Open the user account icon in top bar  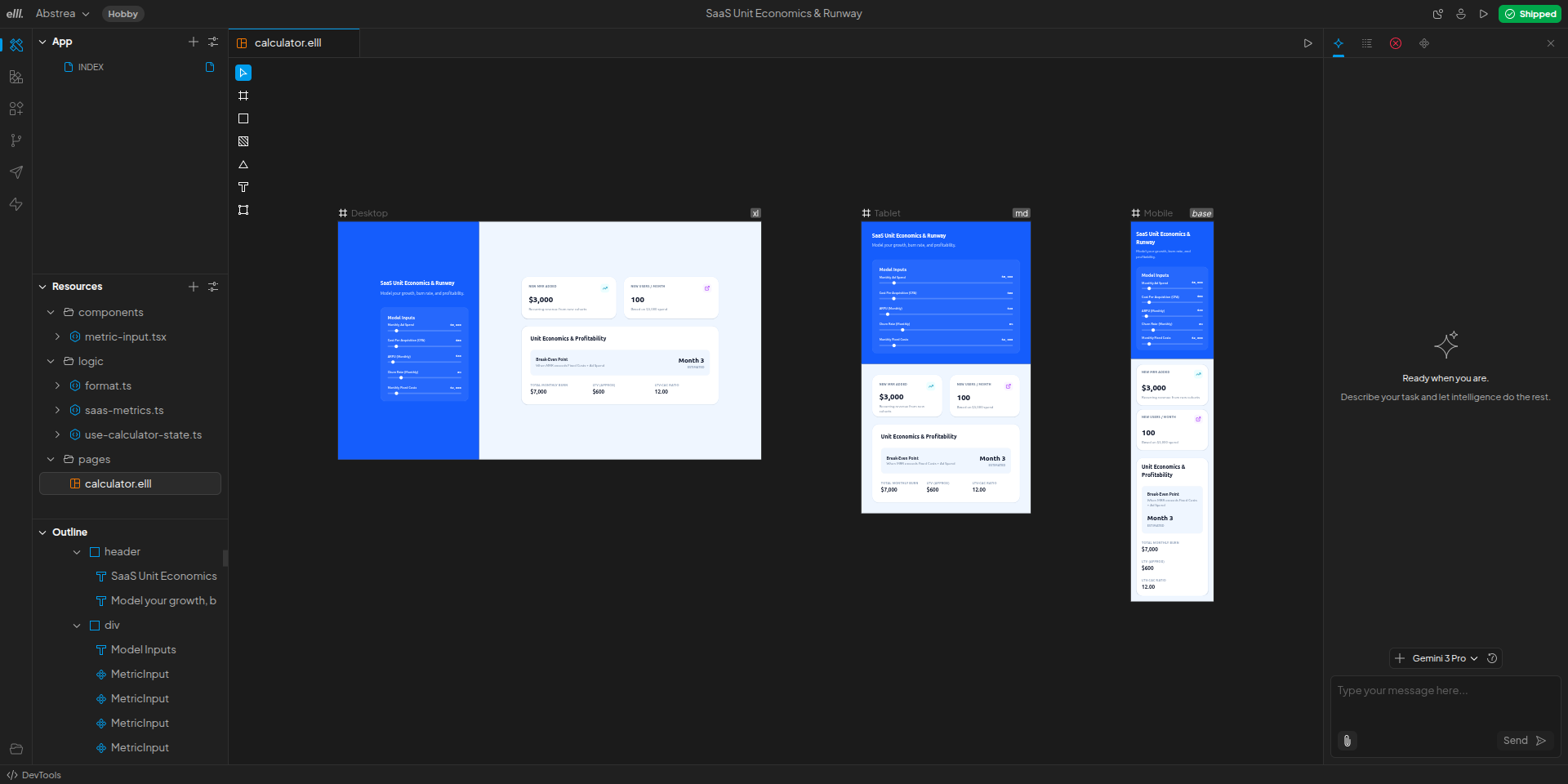[1461, 14]
